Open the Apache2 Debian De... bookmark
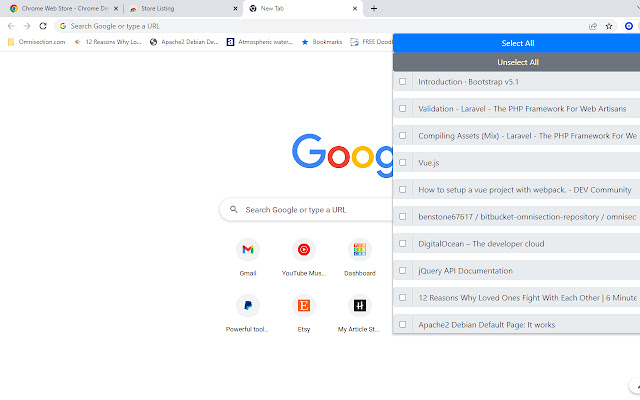Image resolution: width=640 pixels, height=400 pixels. point(184,42)
